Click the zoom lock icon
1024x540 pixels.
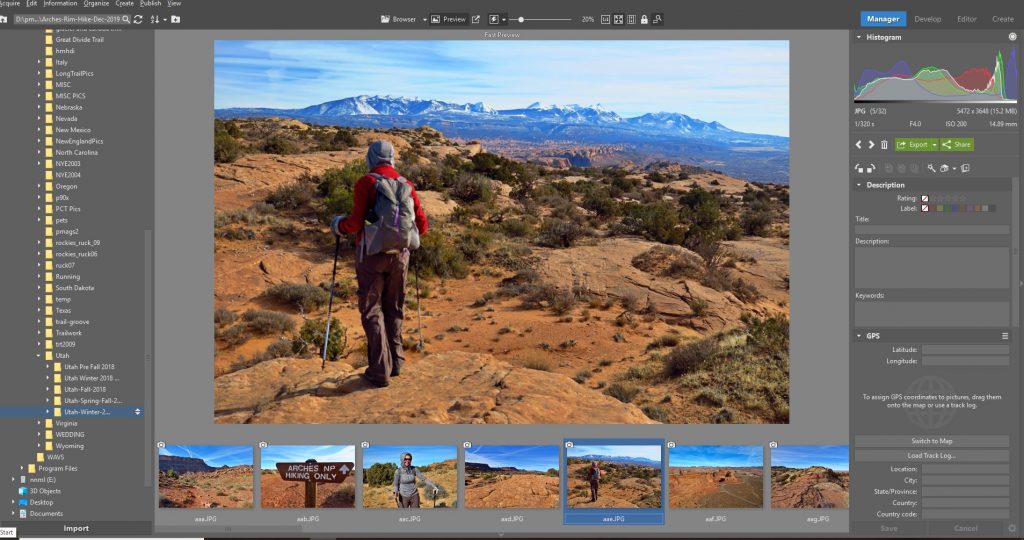pos(644,19)
